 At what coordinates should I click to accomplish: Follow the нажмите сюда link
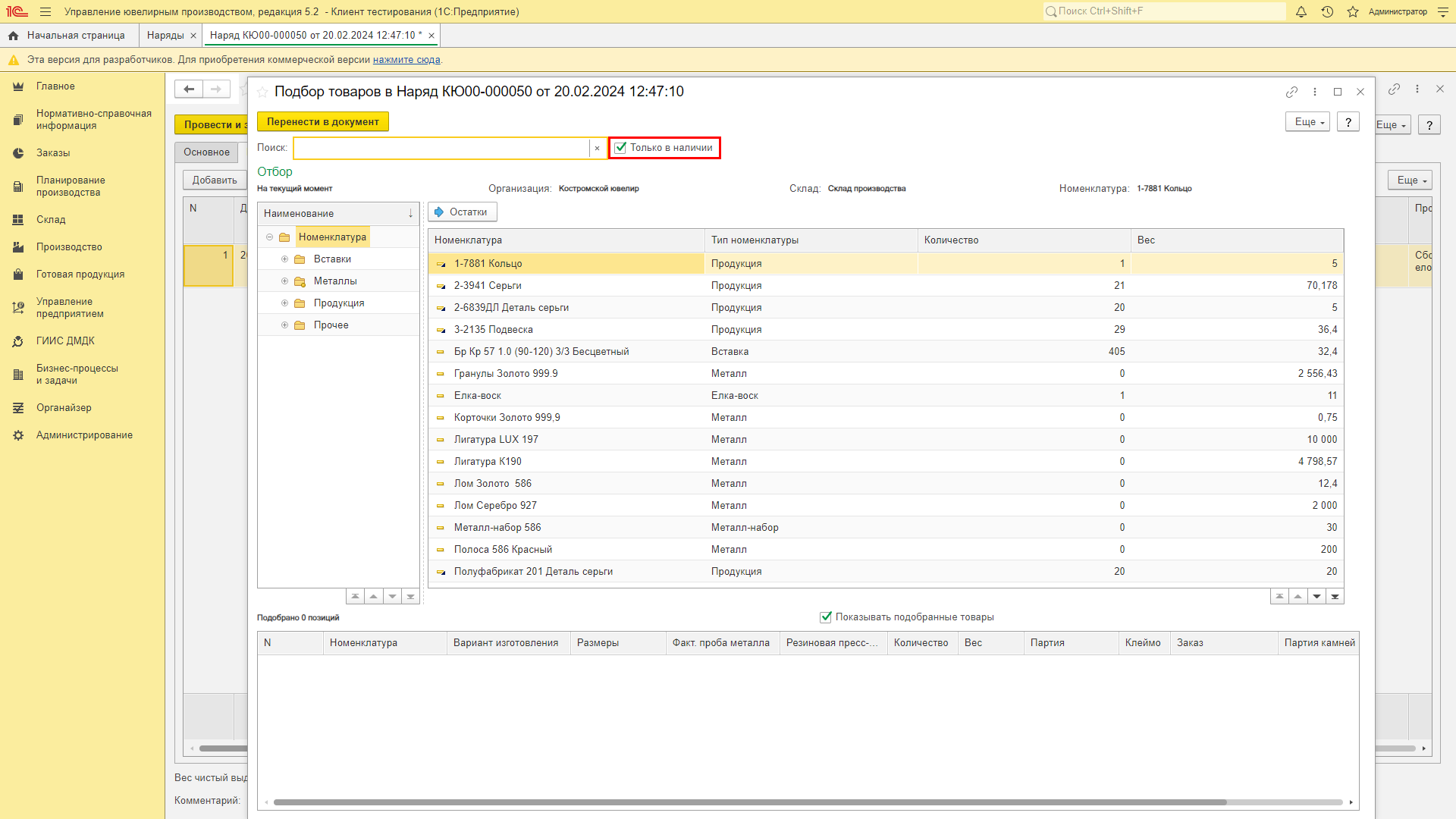[406, 60]
